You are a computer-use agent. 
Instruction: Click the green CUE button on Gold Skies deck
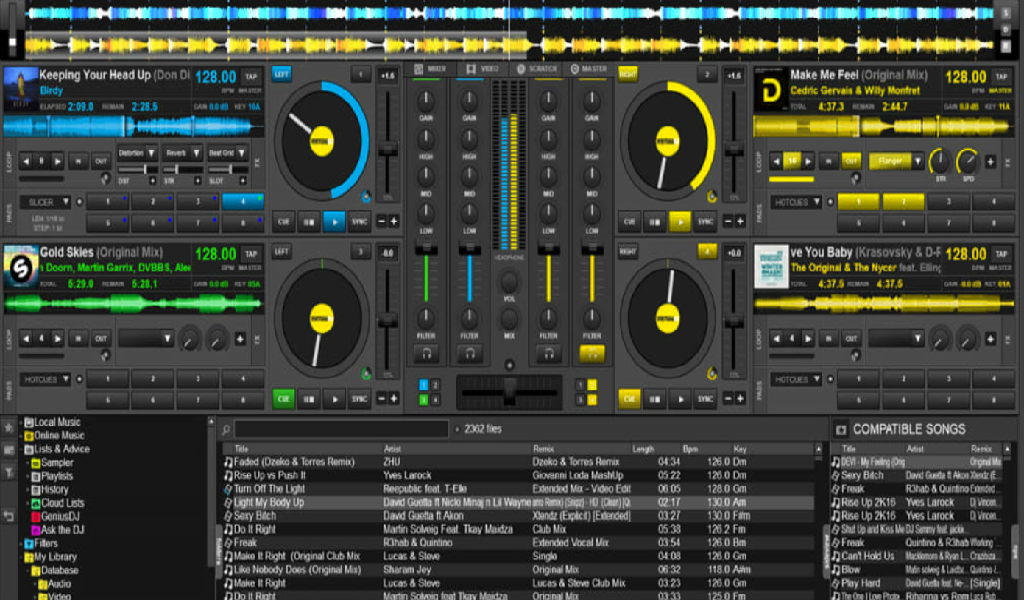coord(283,399)
